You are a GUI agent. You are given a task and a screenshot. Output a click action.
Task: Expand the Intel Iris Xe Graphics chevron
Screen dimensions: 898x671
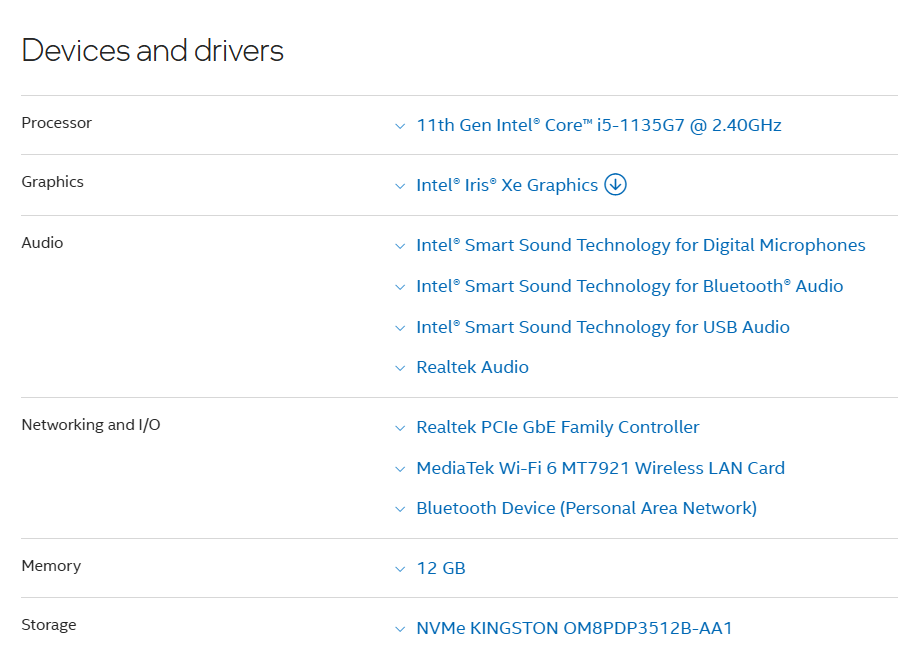[400, 186]
